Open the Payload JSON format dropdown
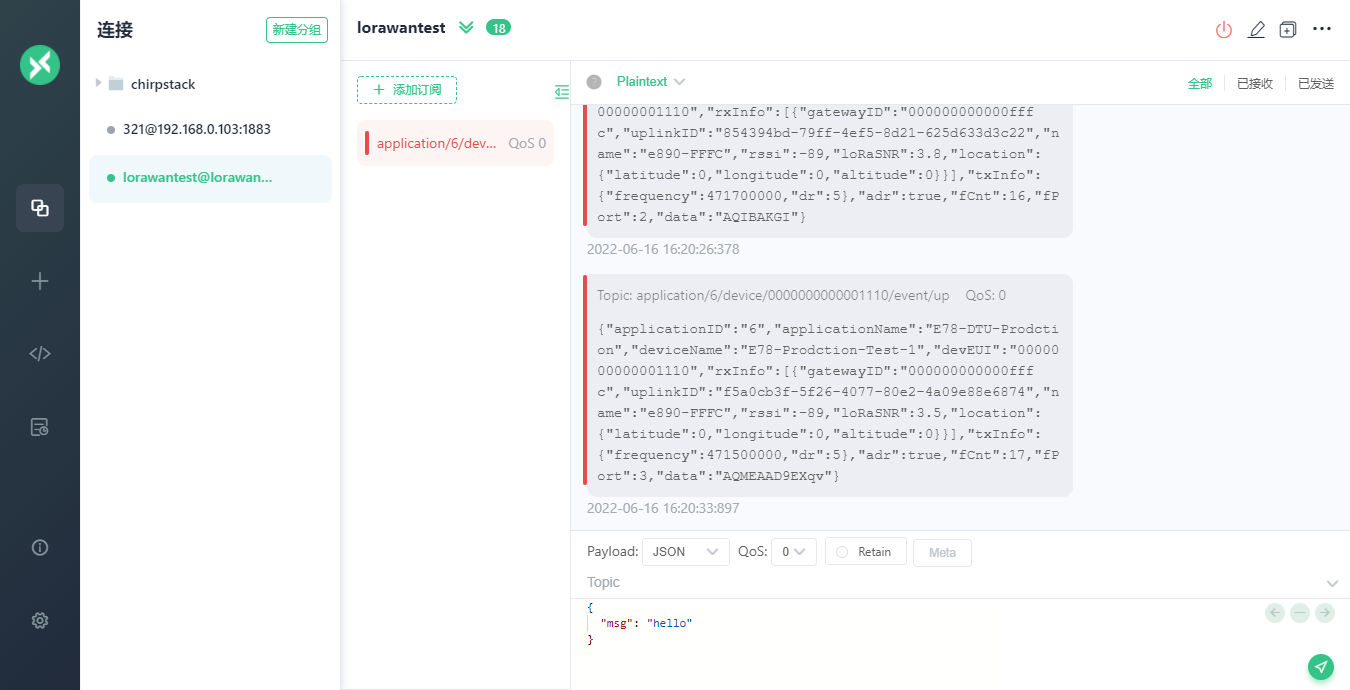The image size is (1350, 690). [685, 552]
